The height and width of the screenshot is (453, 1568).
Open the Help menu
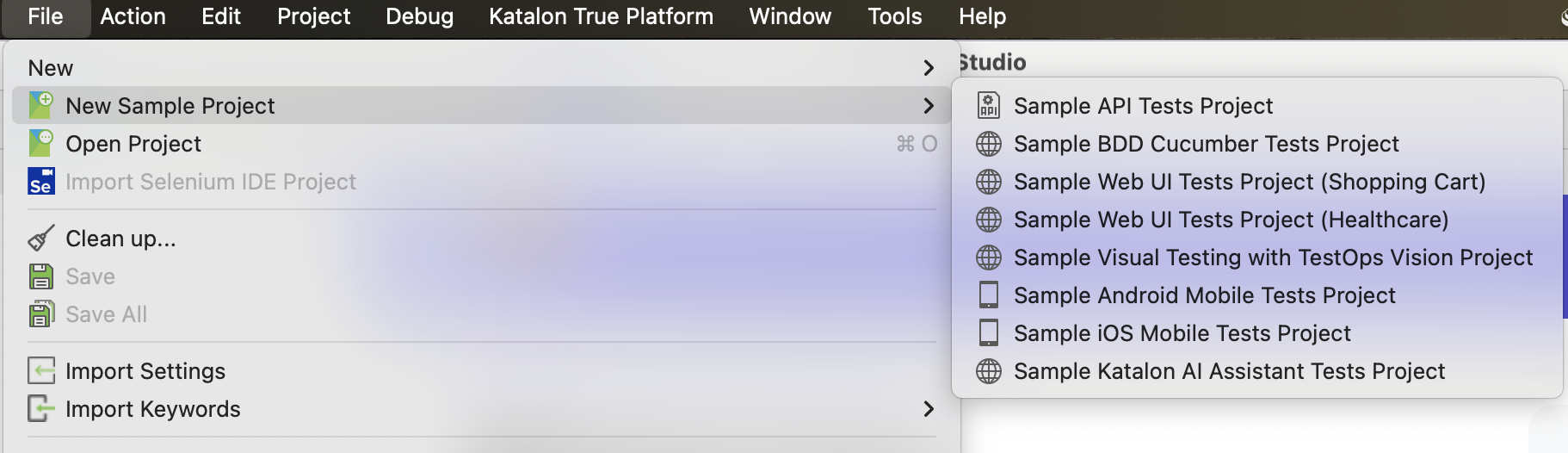(x=982, y=16)
